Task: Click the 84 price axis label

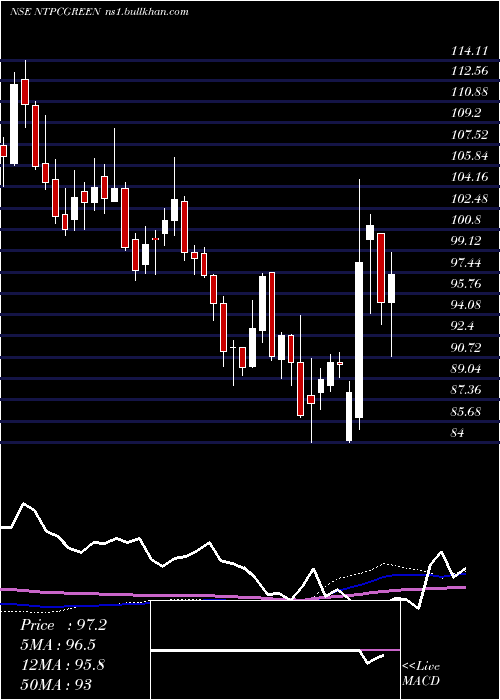Action: 458,433
